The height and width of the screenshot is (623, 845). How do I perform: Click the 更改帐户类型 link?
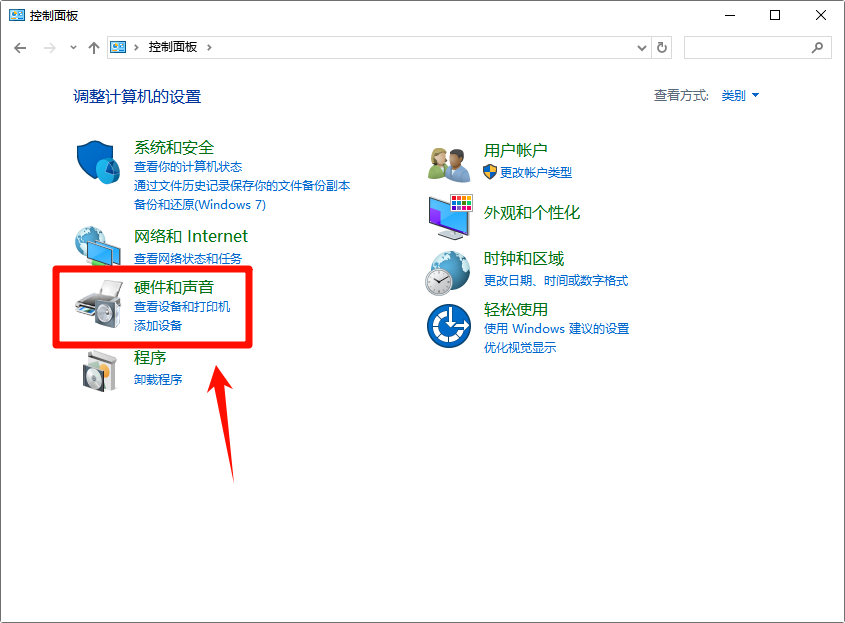(536, 172)
